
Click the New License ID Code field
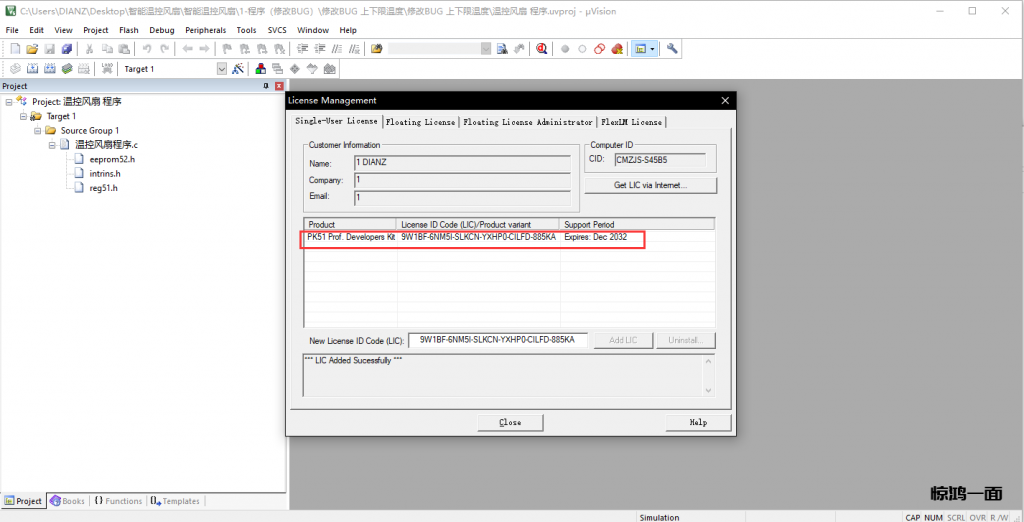497,340
